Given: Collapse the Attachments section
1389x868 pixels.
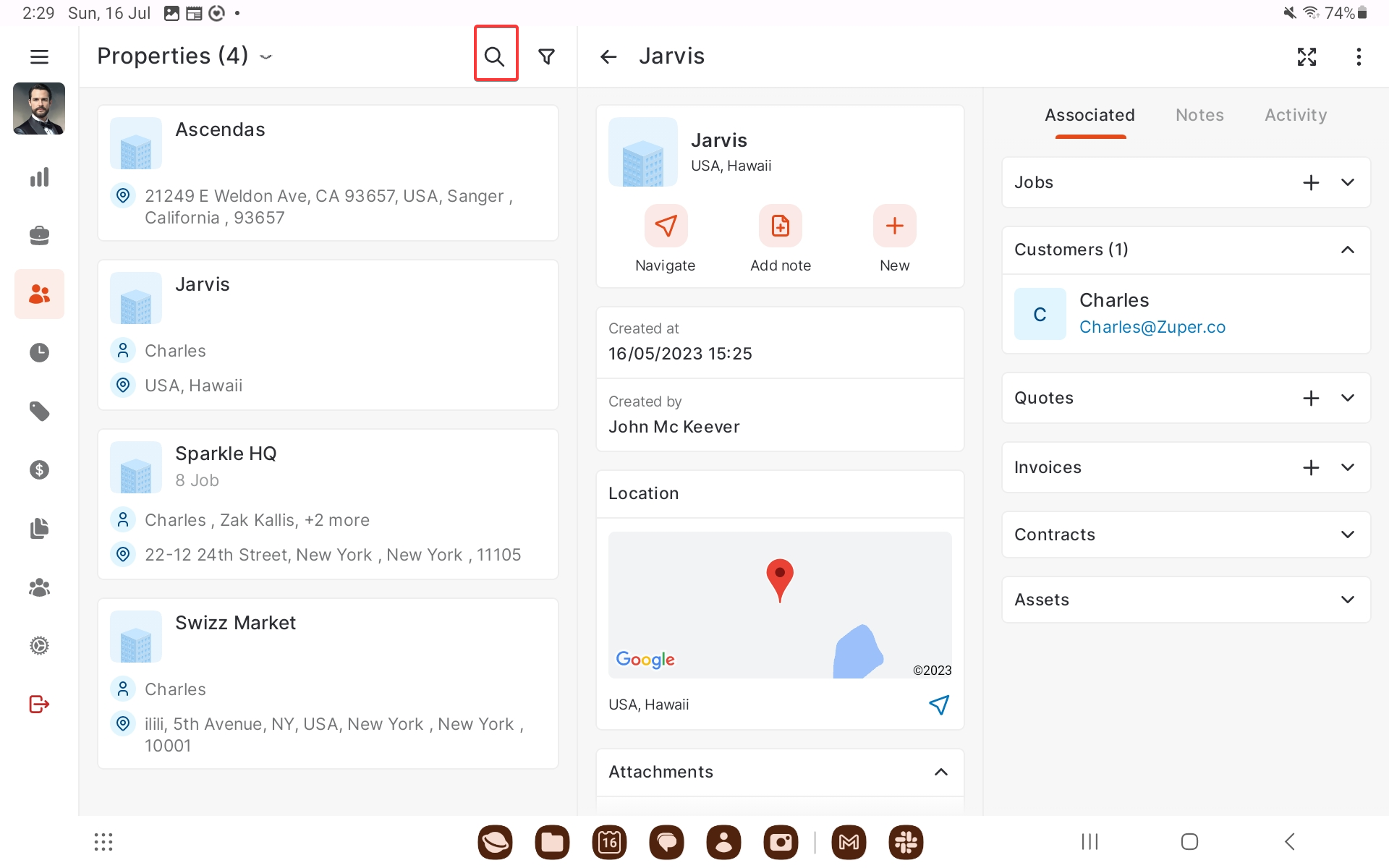Looking at the screenshot, I should [x=940, y=772].
